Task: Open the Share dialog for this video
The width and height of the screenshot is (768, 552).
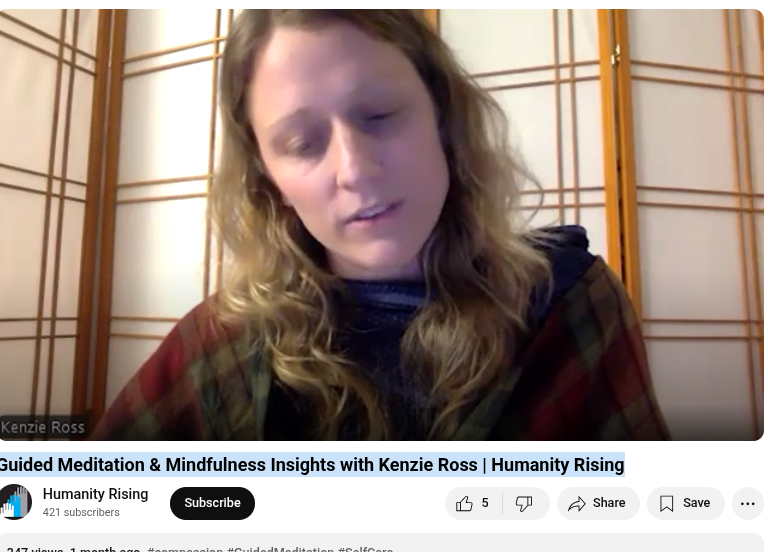Action: pos(598,503)
